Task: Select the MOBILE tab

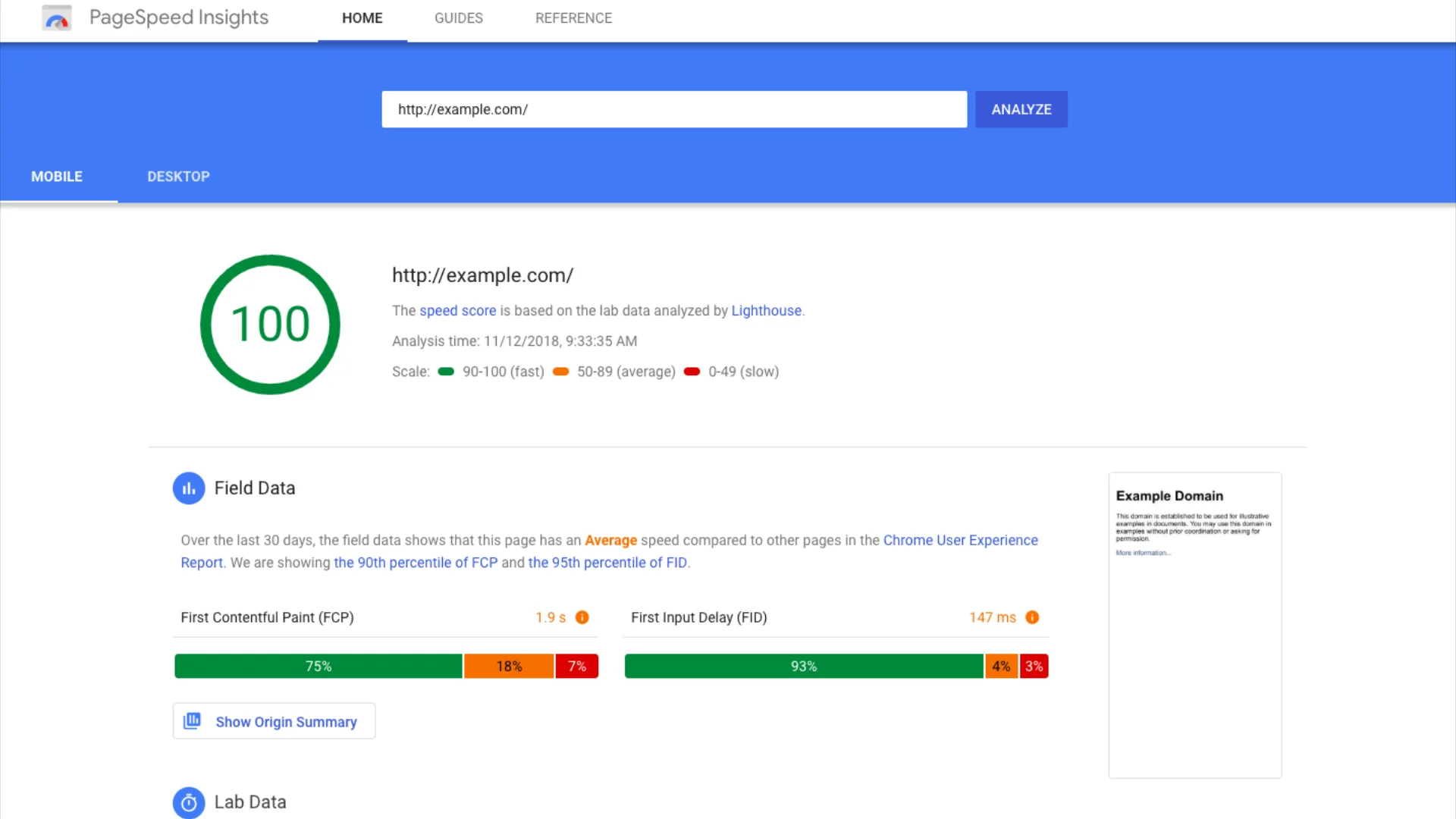Action: (x=57, y=176)
